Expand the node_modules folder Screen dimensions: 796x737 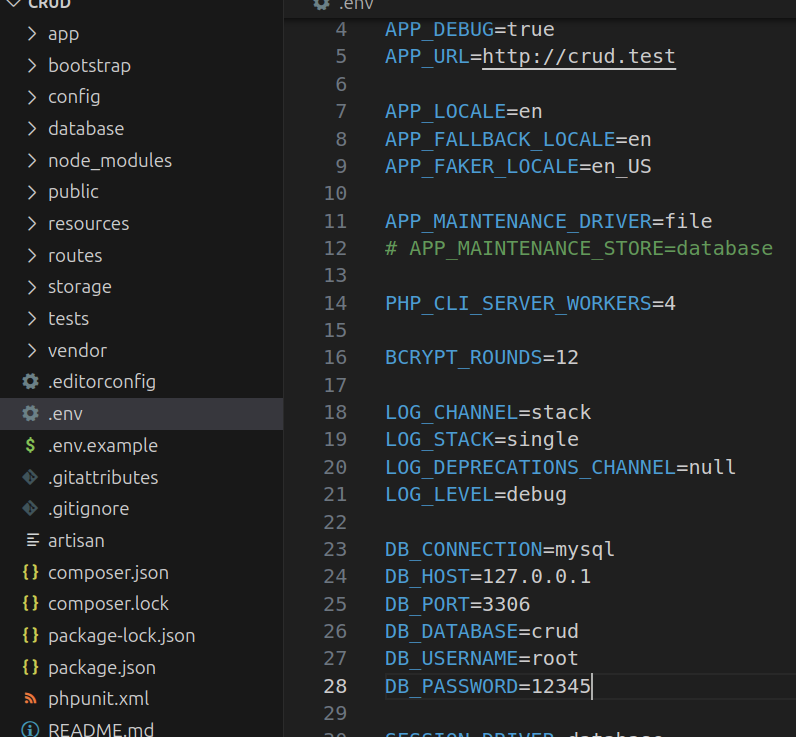109,160
